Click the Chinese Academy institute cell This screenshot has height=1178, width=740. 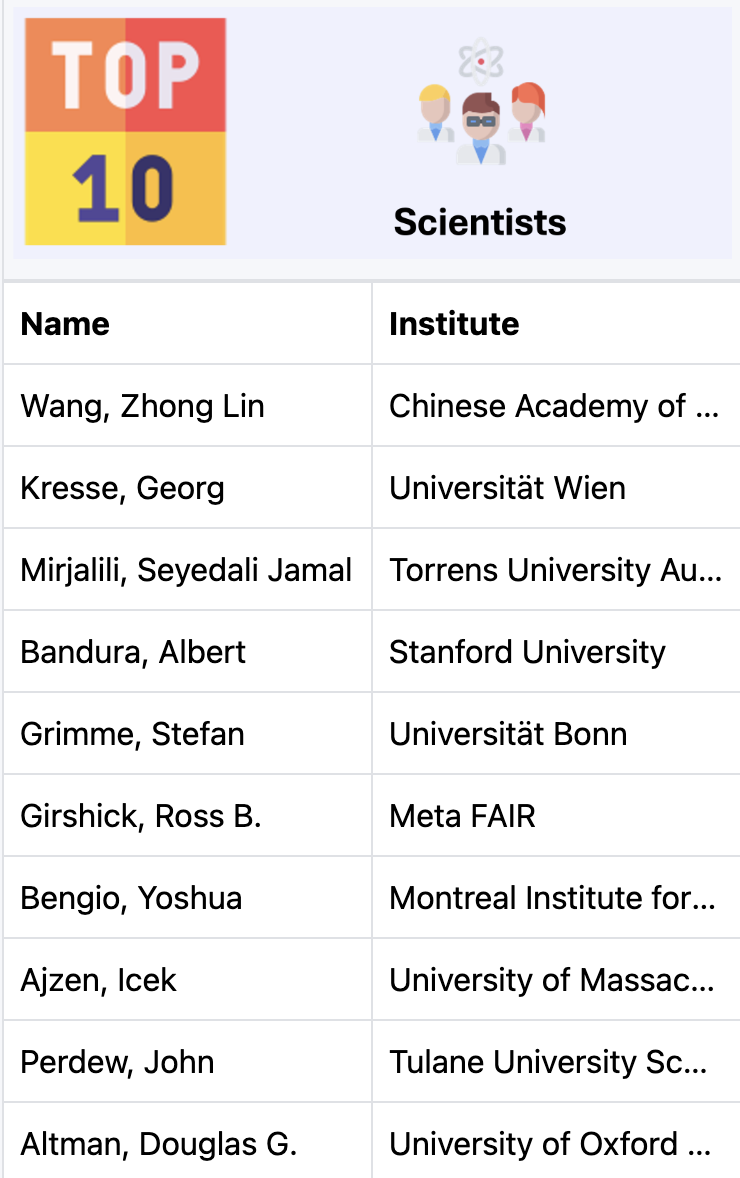[x=554, y=406]
